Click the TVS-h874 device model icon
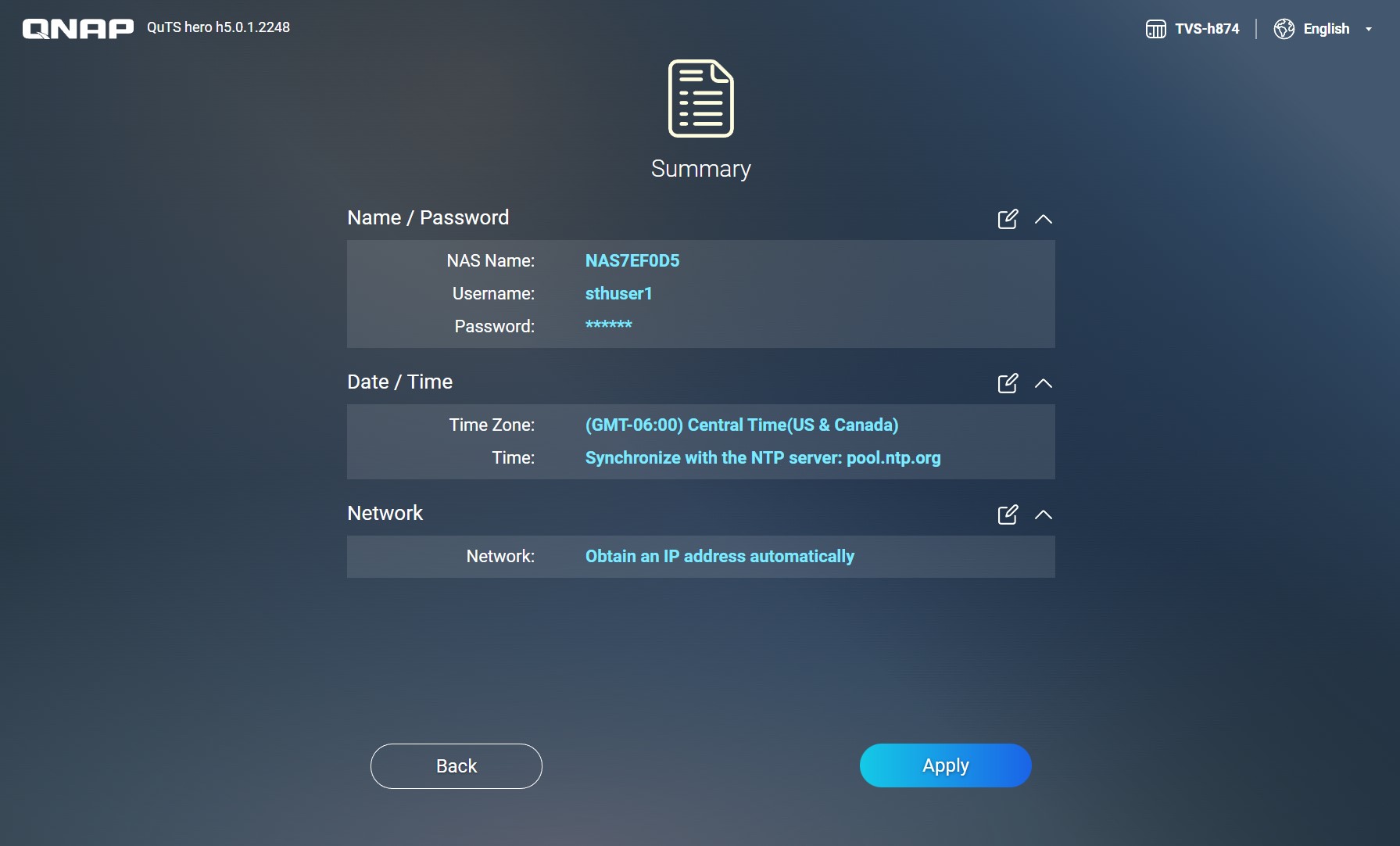This screenshot has height=846, width=1400. coord(1155,29)
